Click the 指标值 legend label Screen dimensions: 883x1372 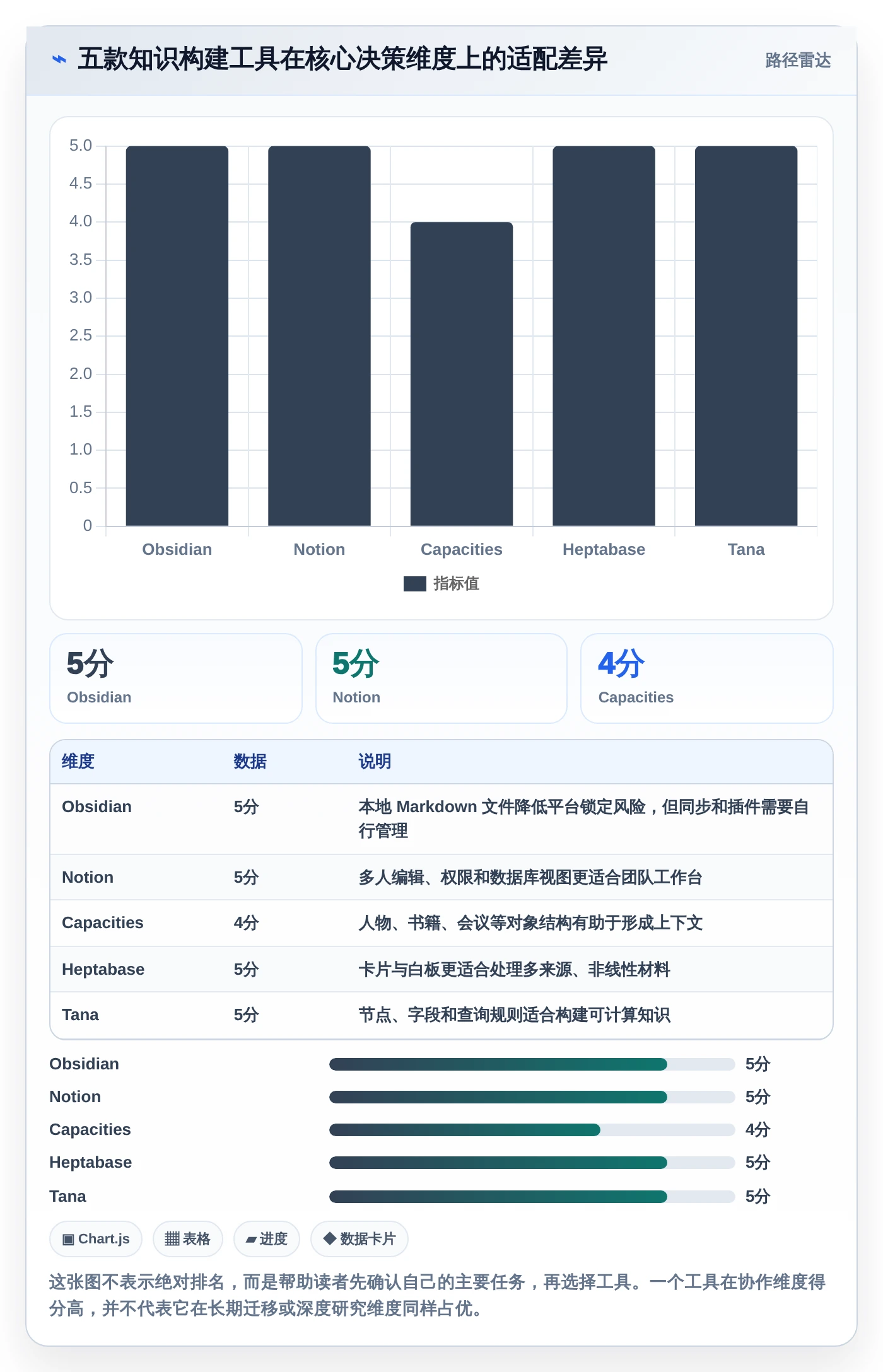click(x=456, y=584)
